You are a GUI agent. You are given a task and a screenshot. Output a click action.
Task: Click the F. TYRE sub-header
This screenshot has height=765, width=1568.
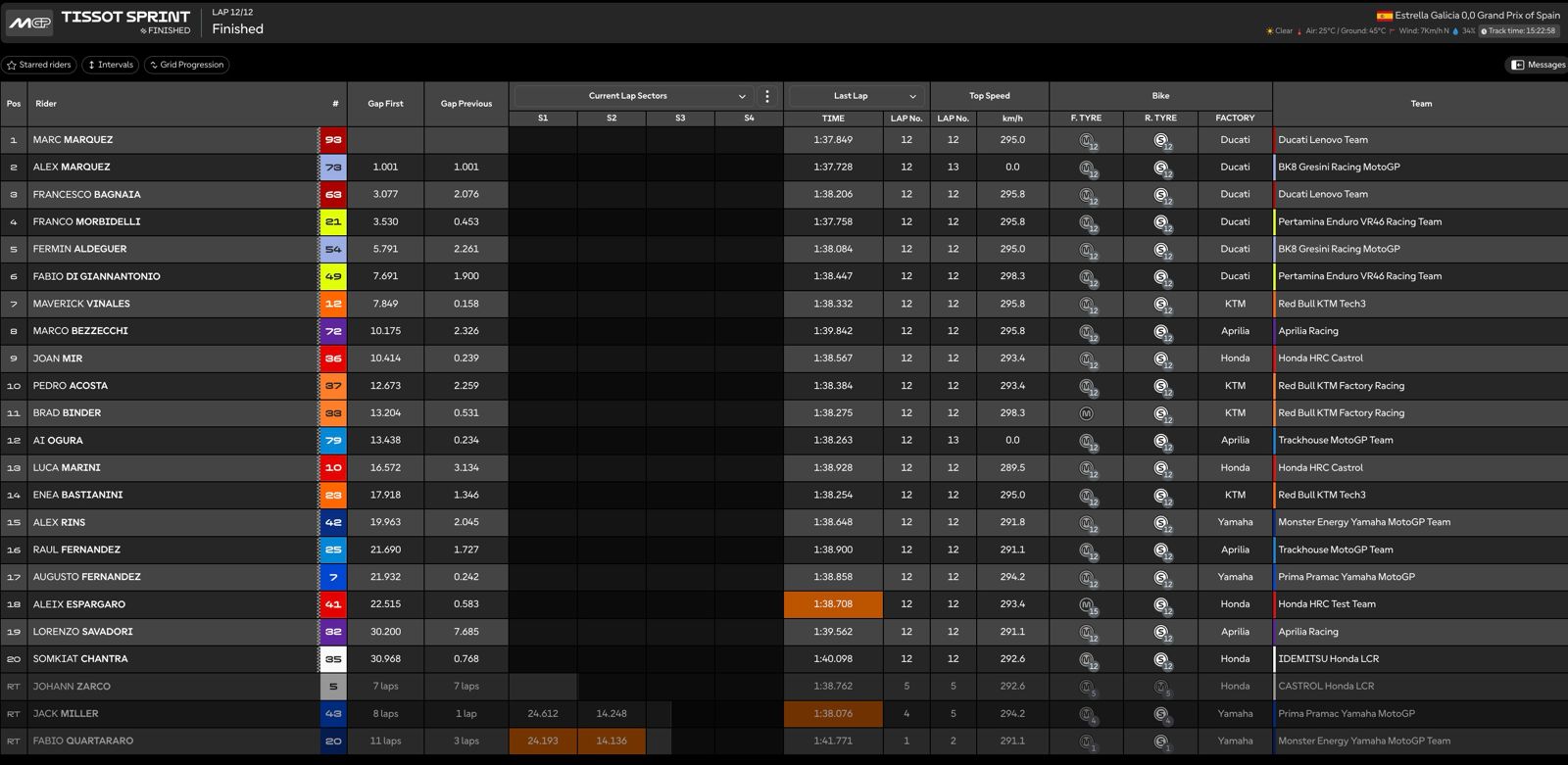(1086, 119)
